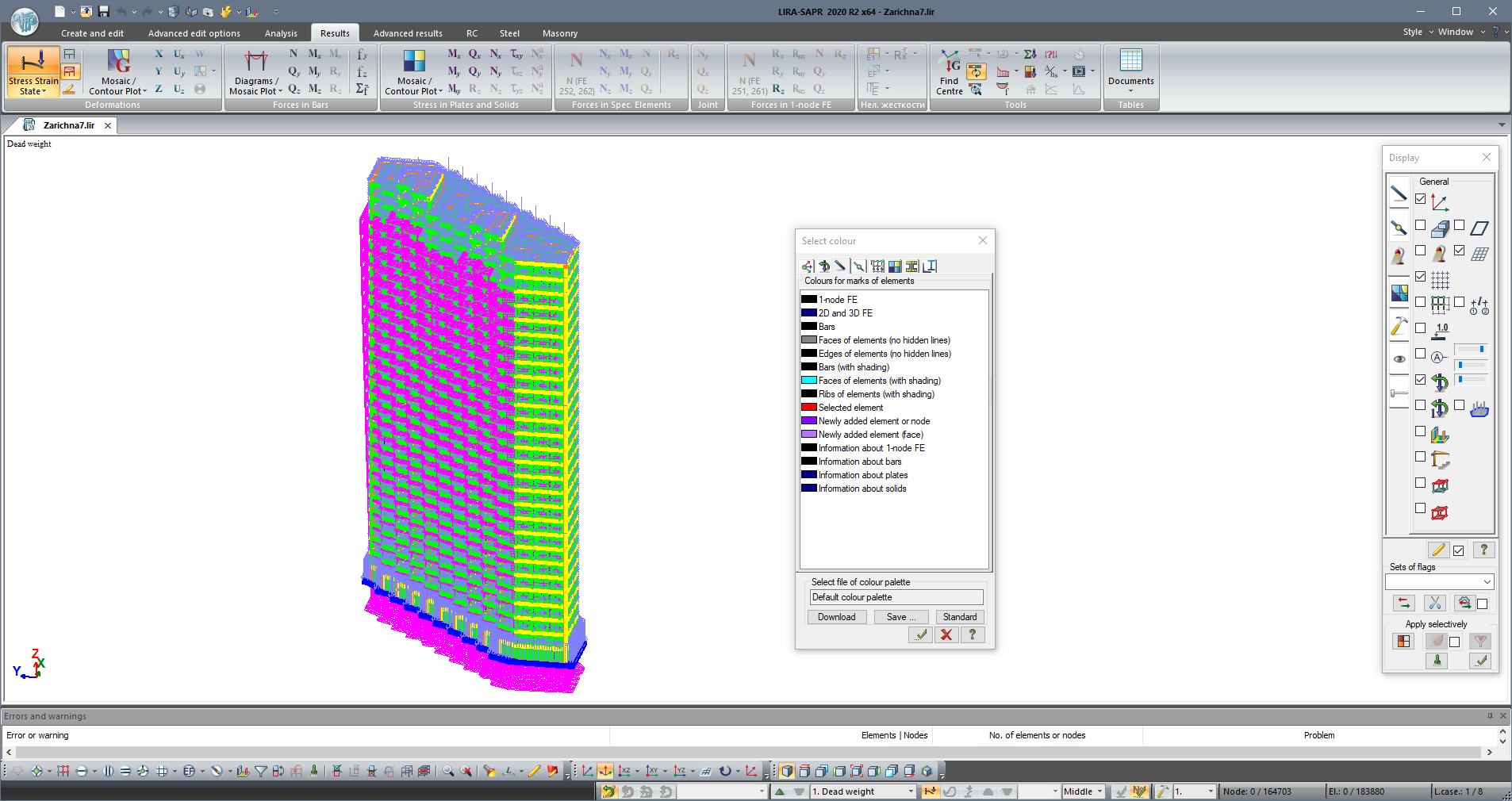Open the Default colour palette file selector
The height and width of the screenshot is (801, 1512).
895,597
